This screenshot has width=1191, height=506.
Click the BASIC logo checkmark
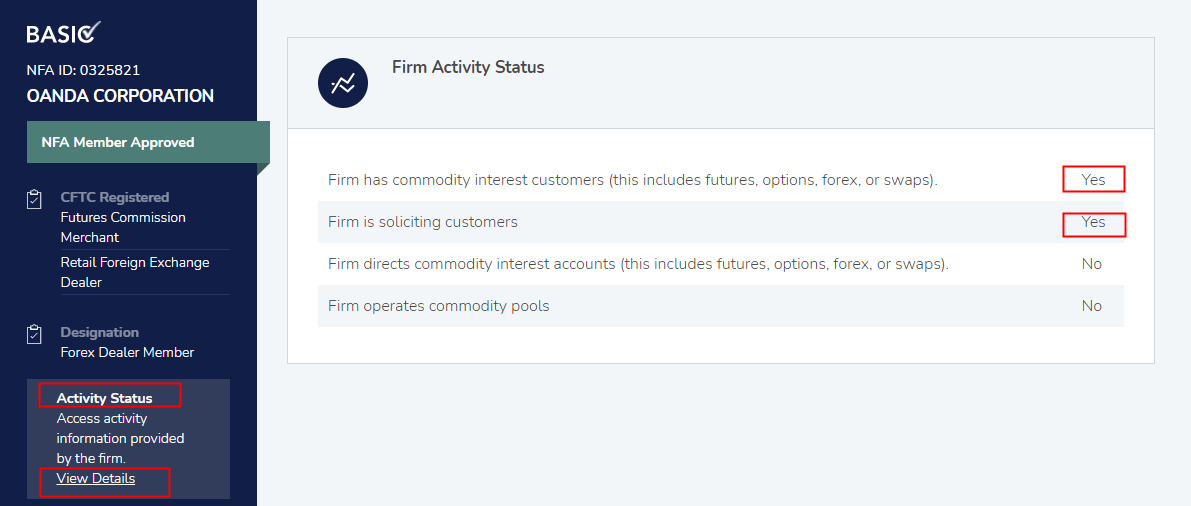pos(89,32)
